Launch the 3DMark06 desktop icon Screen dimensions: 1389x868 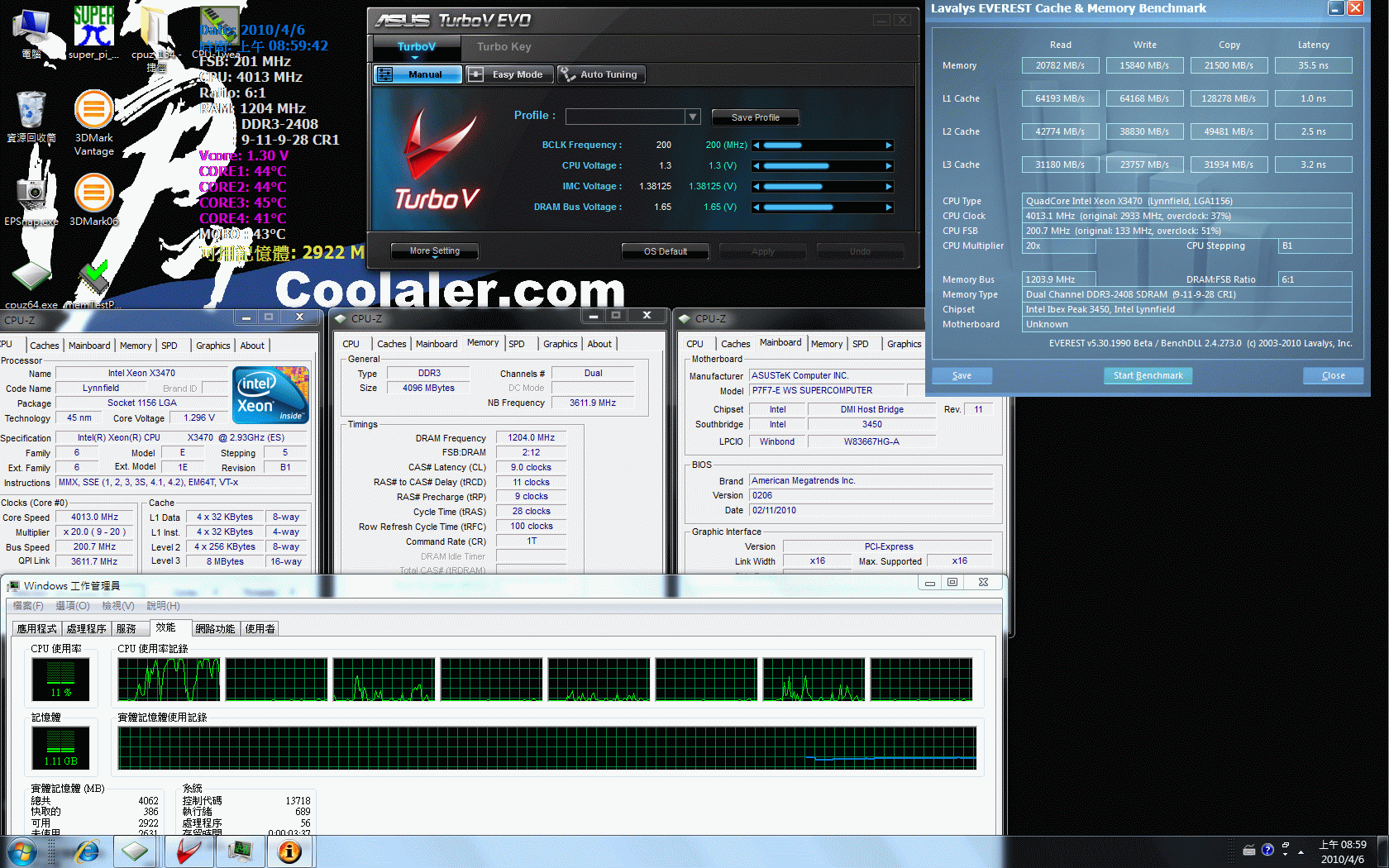[x=93, y=199]
